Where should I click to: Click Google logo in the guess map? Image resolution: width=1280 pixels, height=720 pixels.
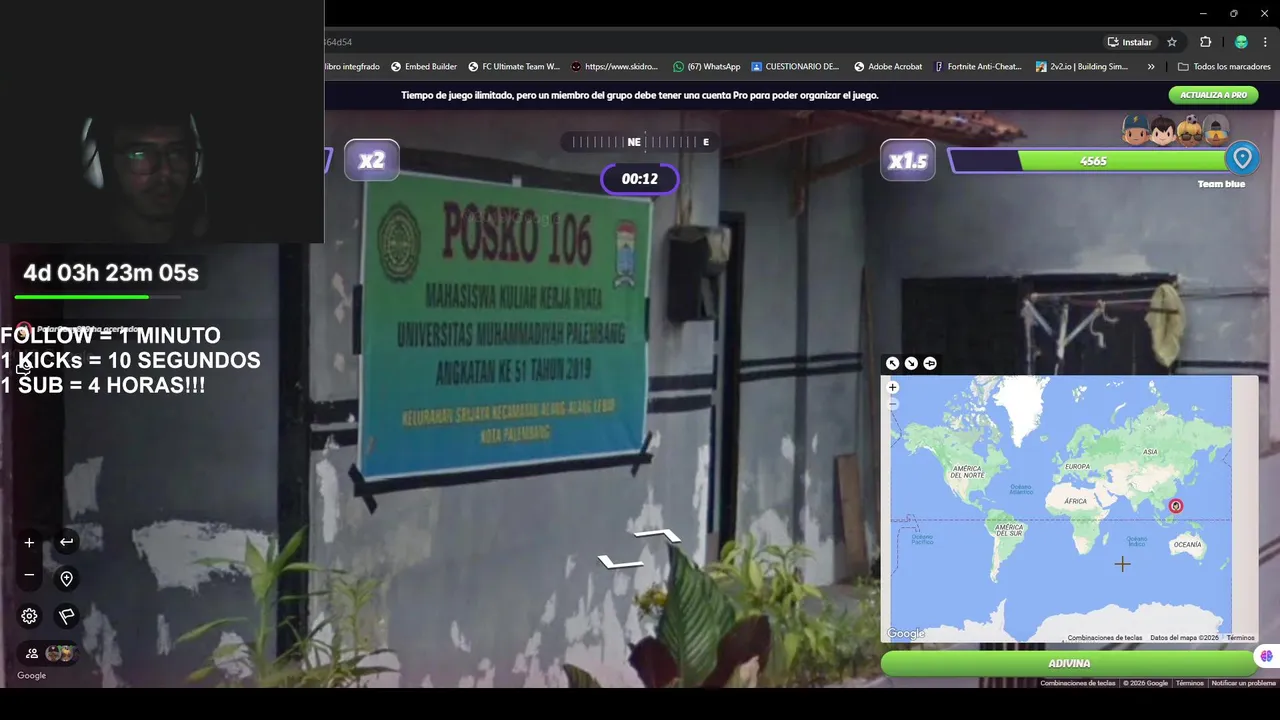click(906, 633)
